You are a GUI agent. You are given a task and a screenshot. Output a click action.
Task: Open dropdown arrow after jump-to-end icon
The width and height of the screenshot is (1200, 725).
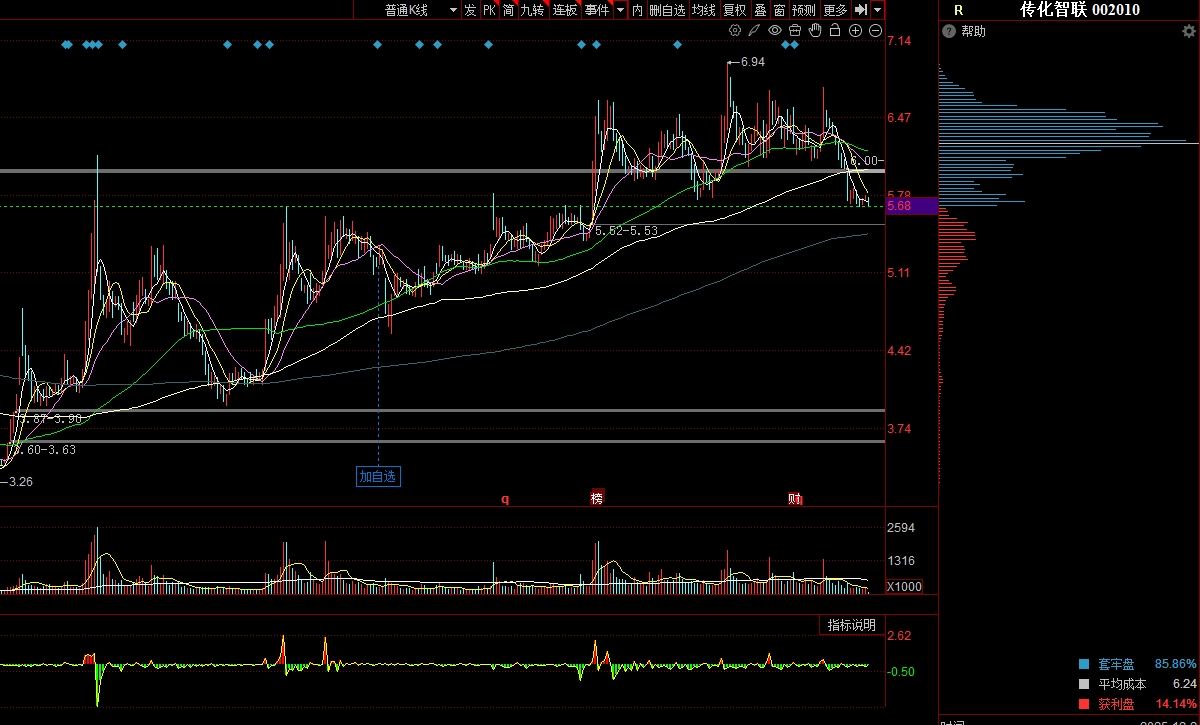point(877,10)
